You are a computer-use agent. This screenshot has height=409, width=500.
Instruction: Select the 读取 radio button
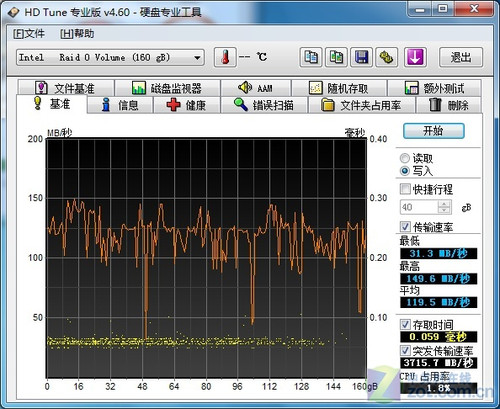pos(405,158)
